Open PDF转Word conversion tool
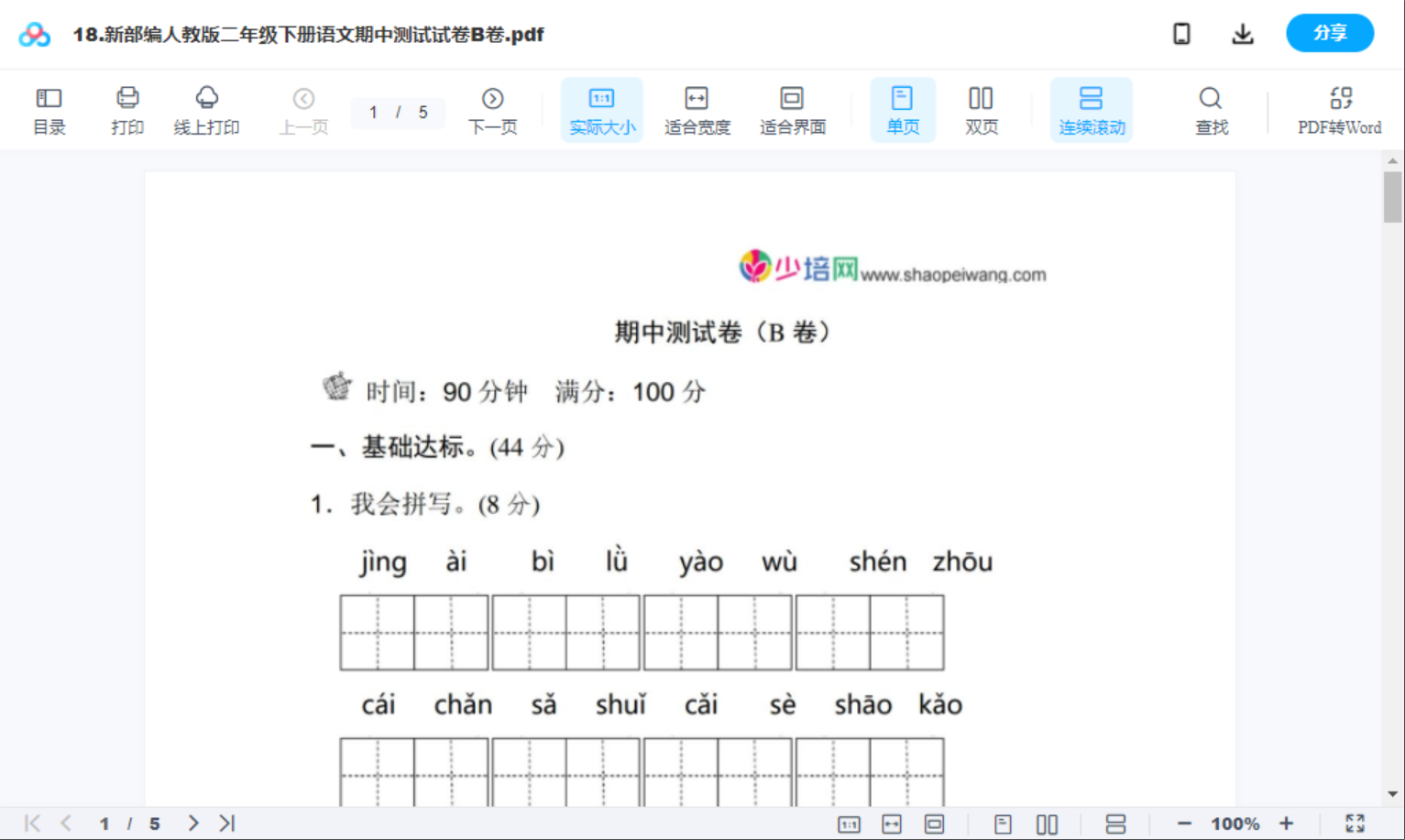Screen dimensions: 1405x840 click(x=1340, y=109)
